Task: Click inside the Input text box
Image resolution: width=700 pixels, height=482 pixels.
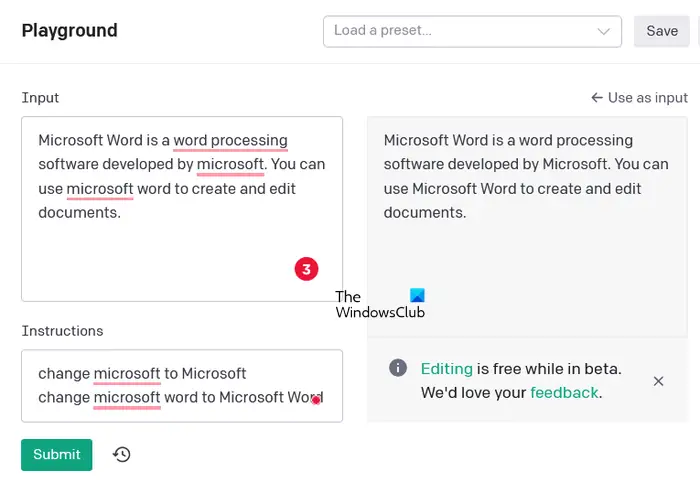Action: [x=182, y=209]
